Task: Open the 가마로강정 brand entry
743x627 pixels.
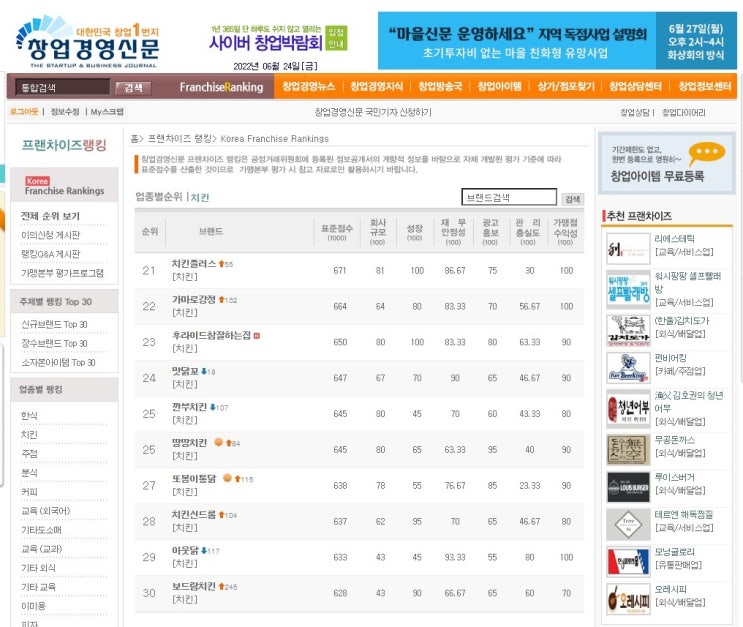Action: 194,300
